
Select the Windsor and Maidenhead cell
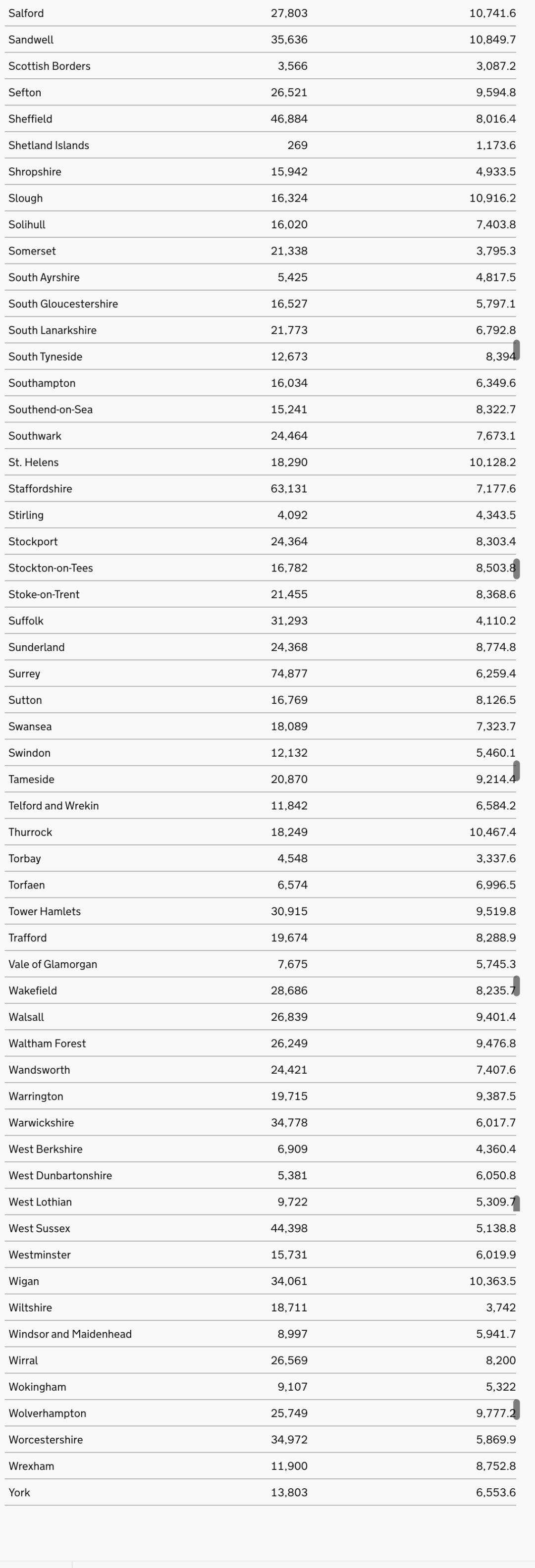70,1334
